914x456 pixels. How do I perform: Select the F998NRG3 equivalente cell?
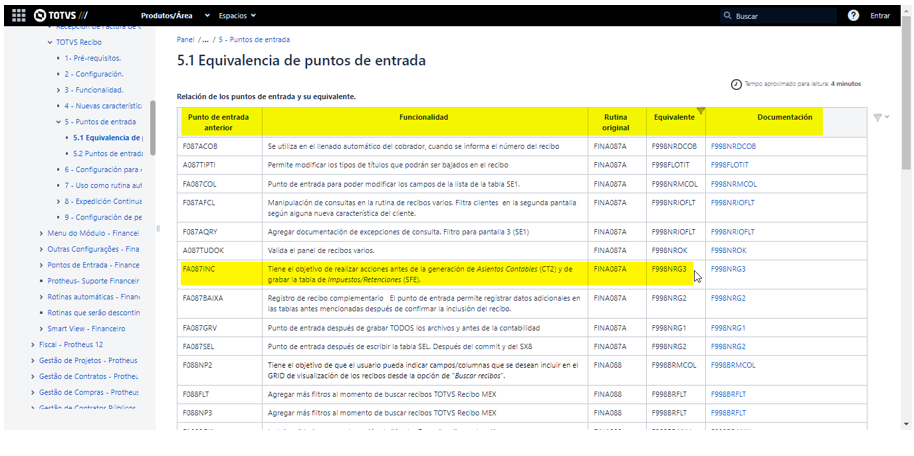pos(676,275)
